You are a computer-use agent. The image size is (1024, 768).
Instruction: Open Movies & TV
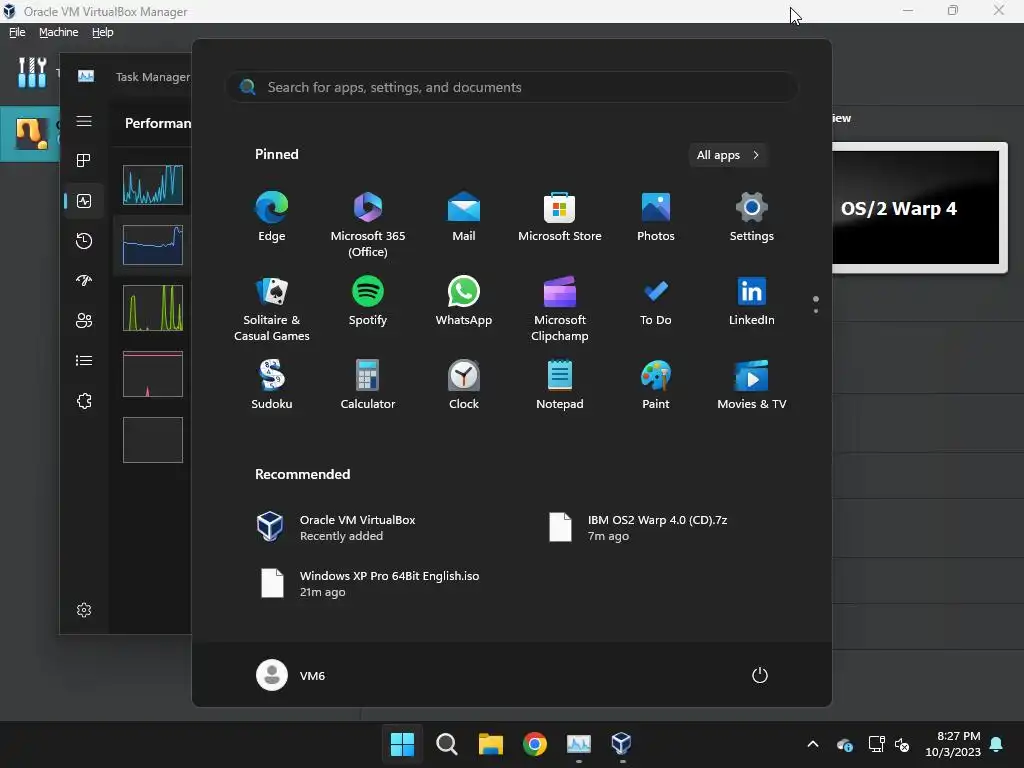(752, 385)
